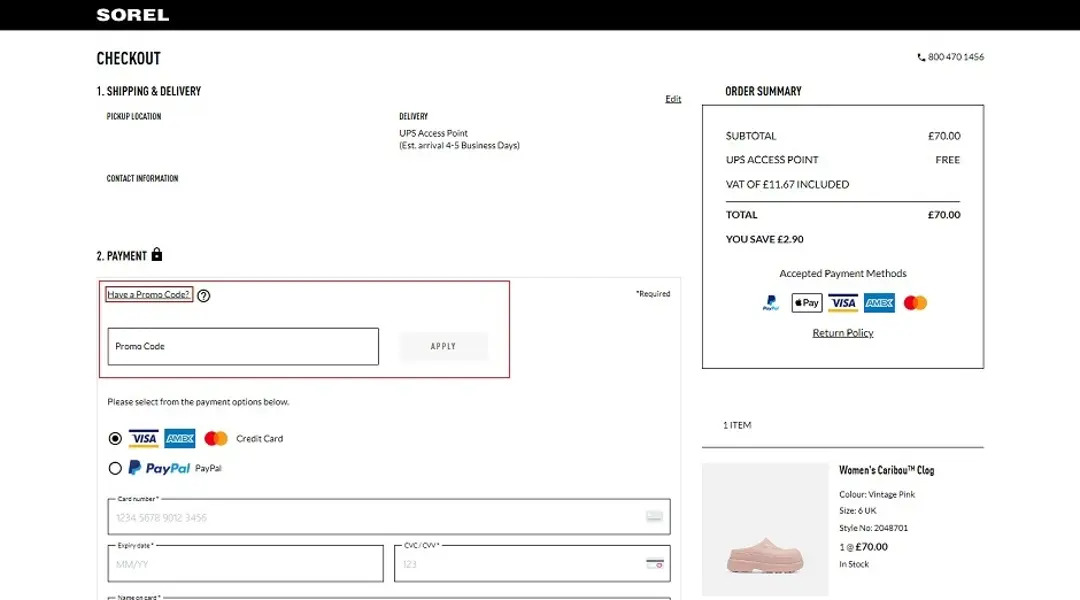Focus the Expiry date MM/YY field

tap(245, 563)
